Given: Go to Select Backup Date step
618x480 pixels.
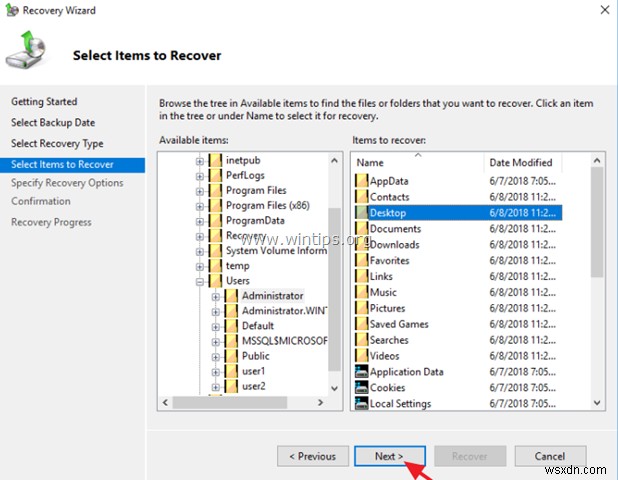Looking at the screenshot, I should (x=53, y=123).
